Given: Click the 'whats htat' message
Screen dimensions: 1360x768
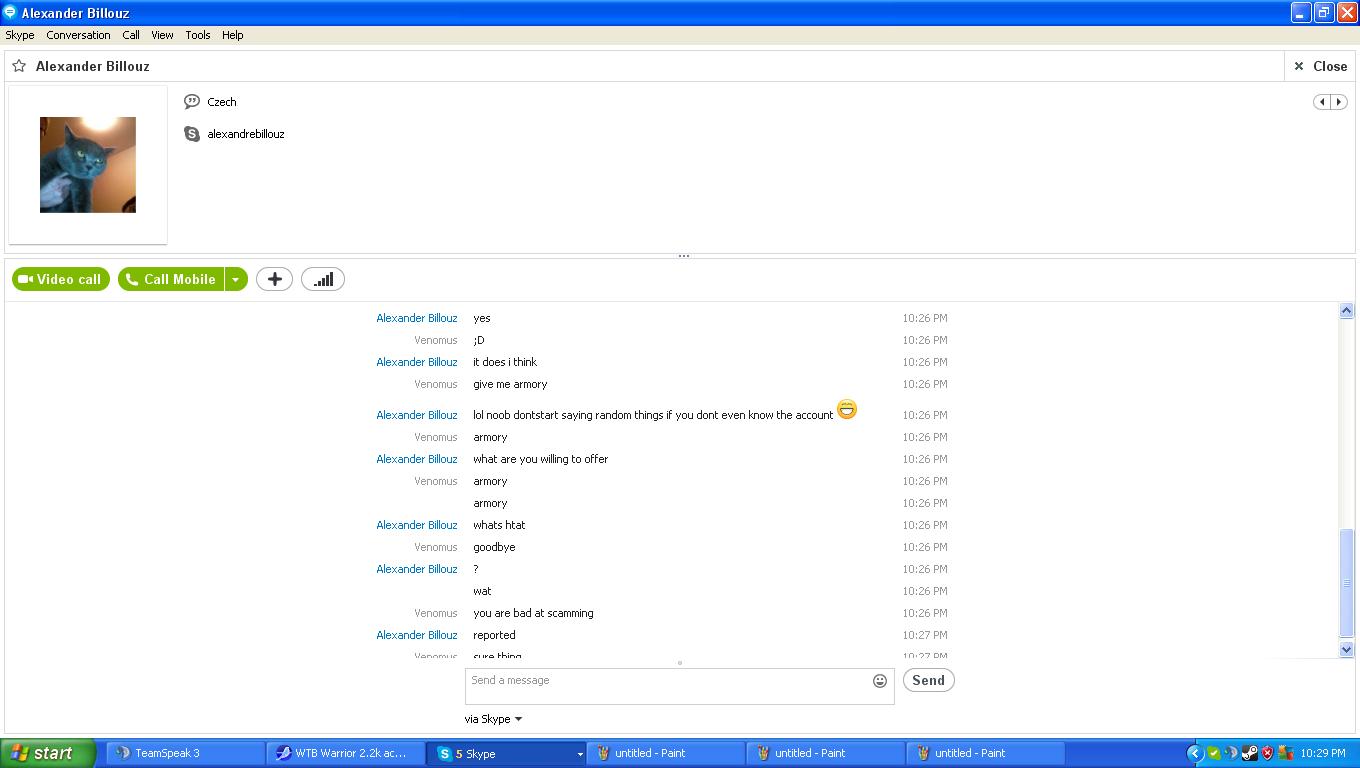Looking at the screenshot, I should 499,525.
